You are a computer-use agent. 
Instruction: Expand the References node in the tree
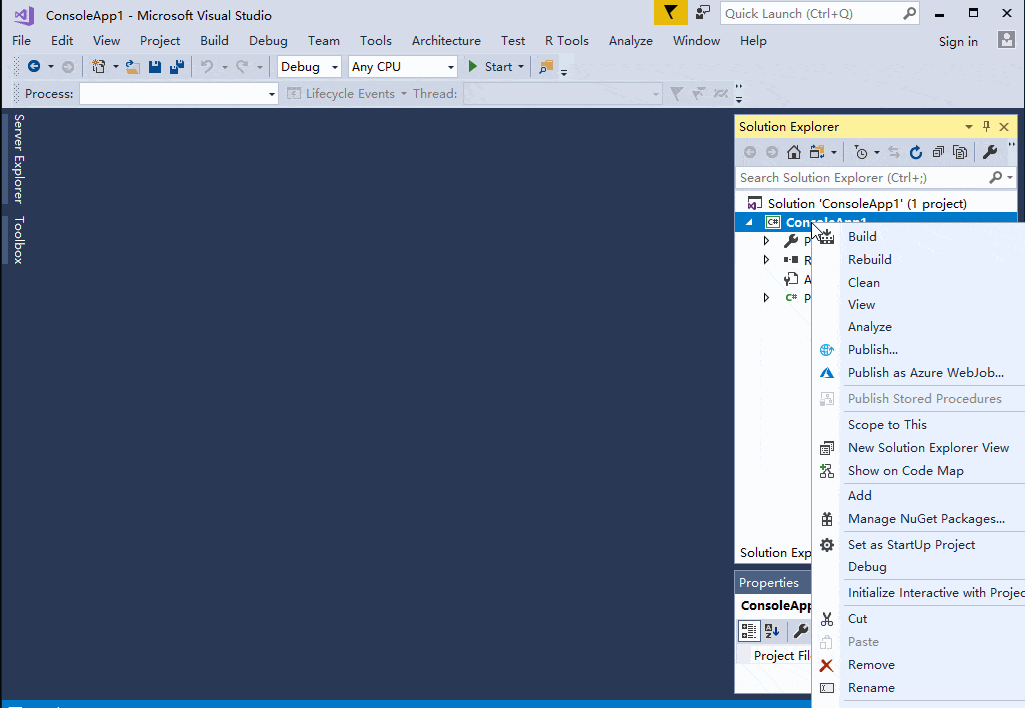tap(766, 260)
